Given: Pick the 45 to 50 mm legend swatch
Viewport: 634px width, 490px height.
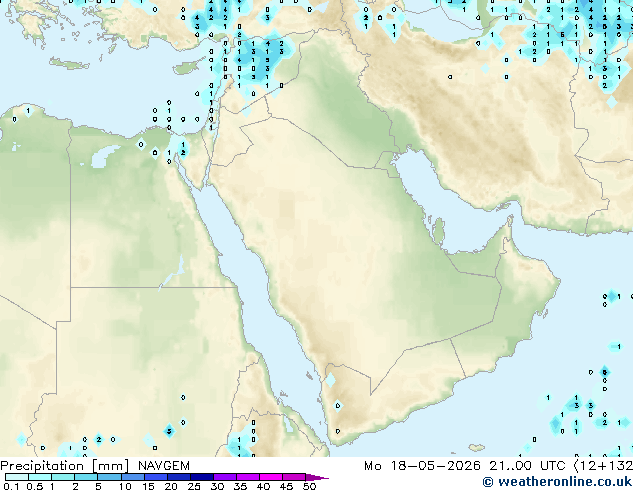Looking at the screenshot, I should point(294,477).
